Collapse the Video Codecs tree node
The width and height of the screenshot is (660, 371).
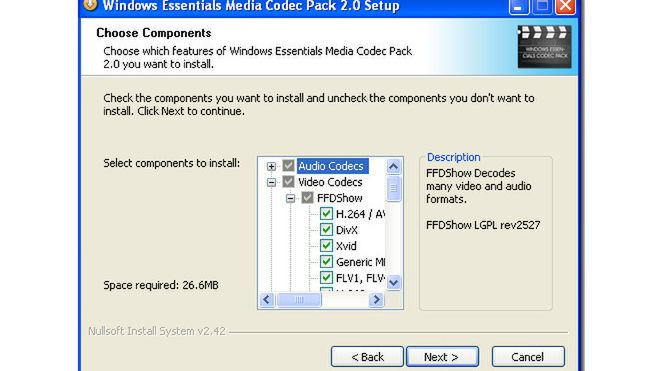tap(271, 182)
